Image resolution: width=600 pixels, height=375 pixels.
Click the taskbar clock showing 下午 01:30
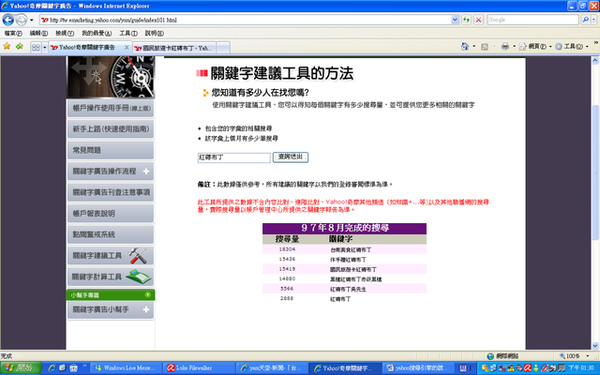[x=581, y=368]
